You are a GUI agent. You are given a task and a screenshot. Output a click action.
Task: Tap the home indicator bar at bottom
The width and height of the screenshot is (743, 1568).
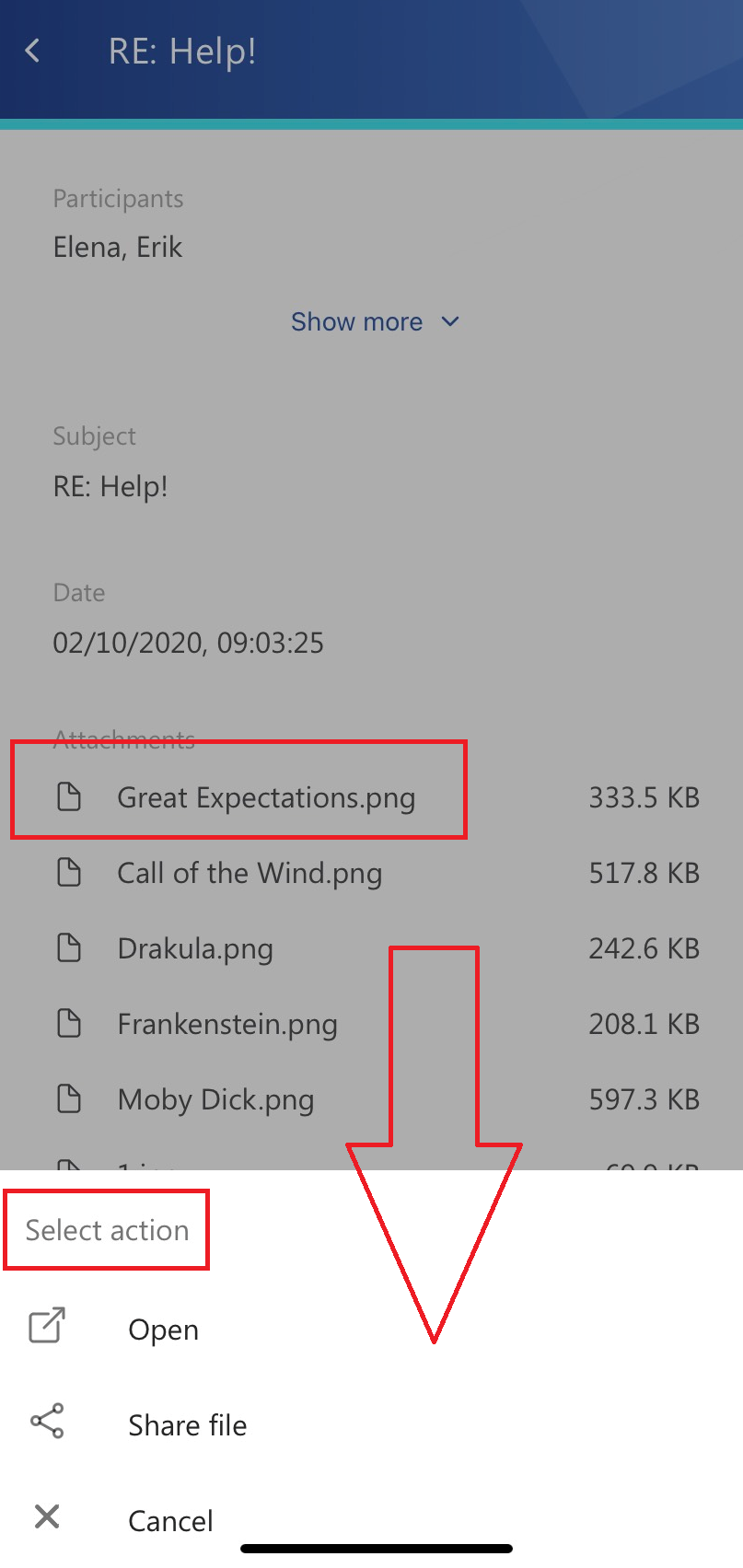(377, 1549)
